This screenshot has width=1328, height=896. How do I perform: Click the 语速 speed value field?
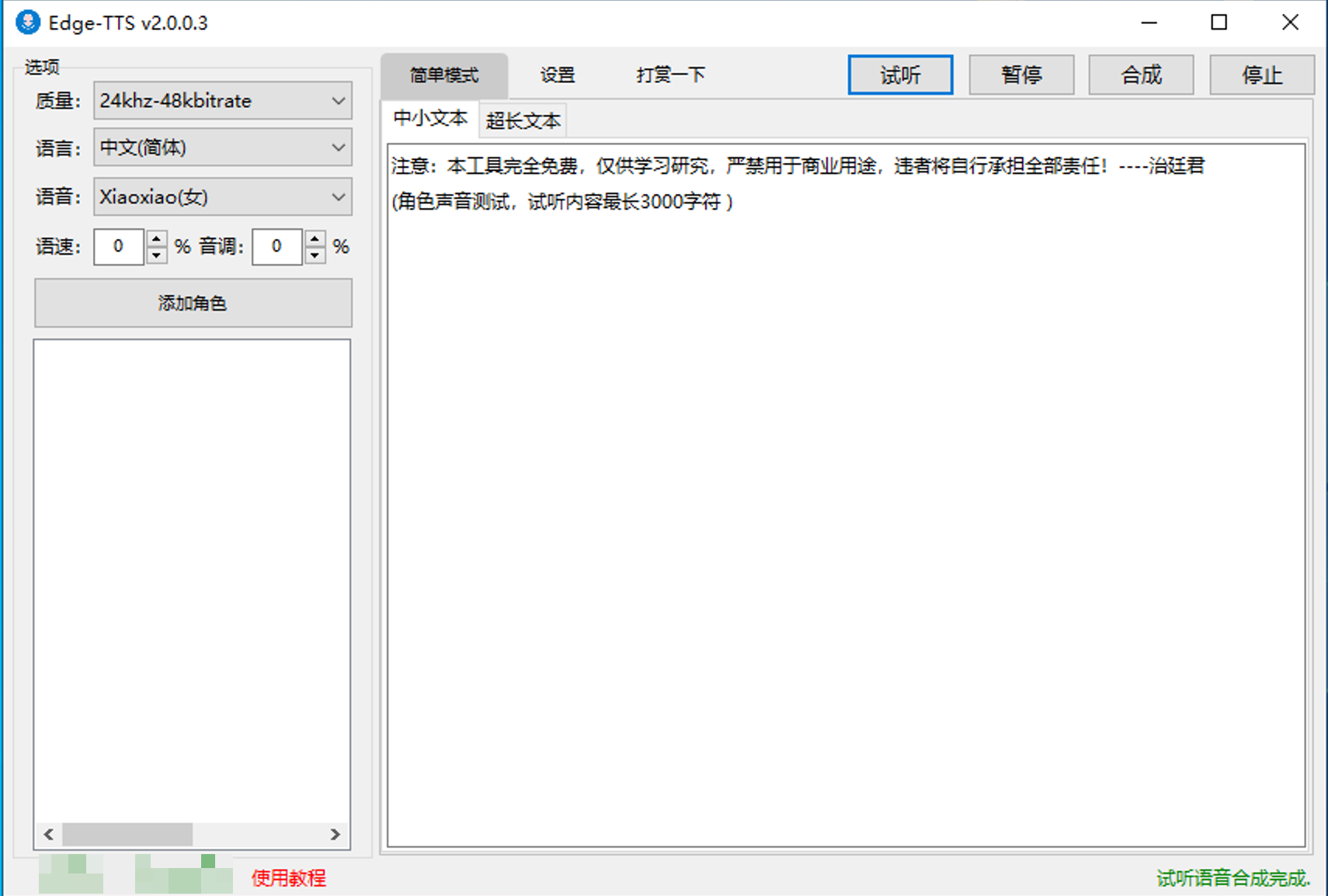[119, 247]
